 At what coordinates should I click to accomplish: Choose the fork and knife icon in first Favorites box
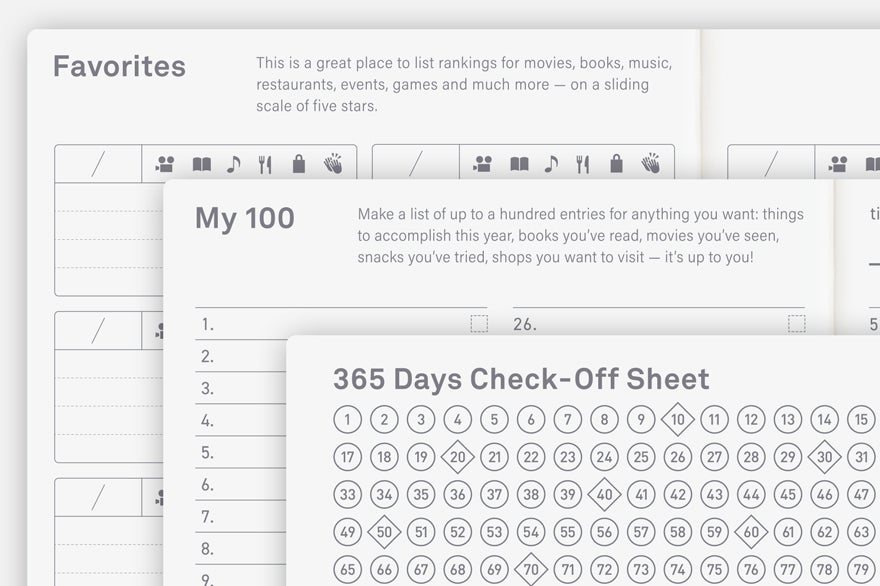[265, 164]
